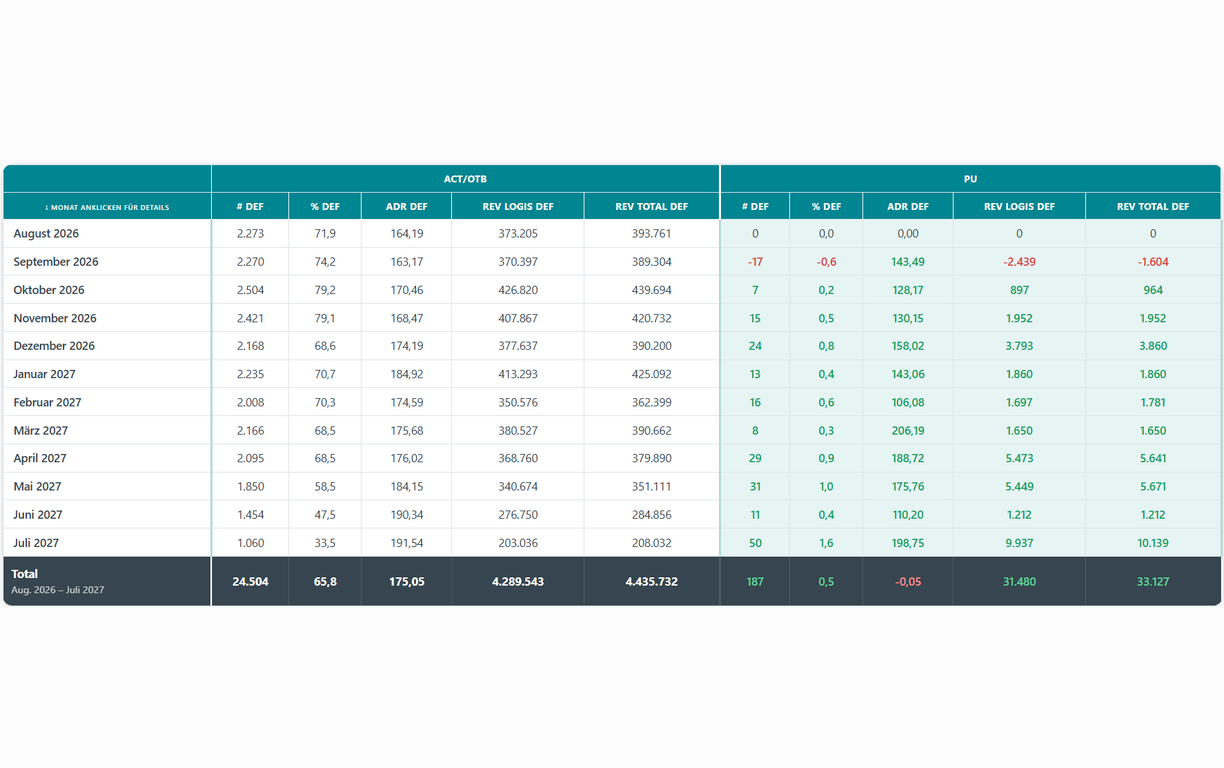
Task: Select the PU total count 187
Action: click(x=755, y=581)
